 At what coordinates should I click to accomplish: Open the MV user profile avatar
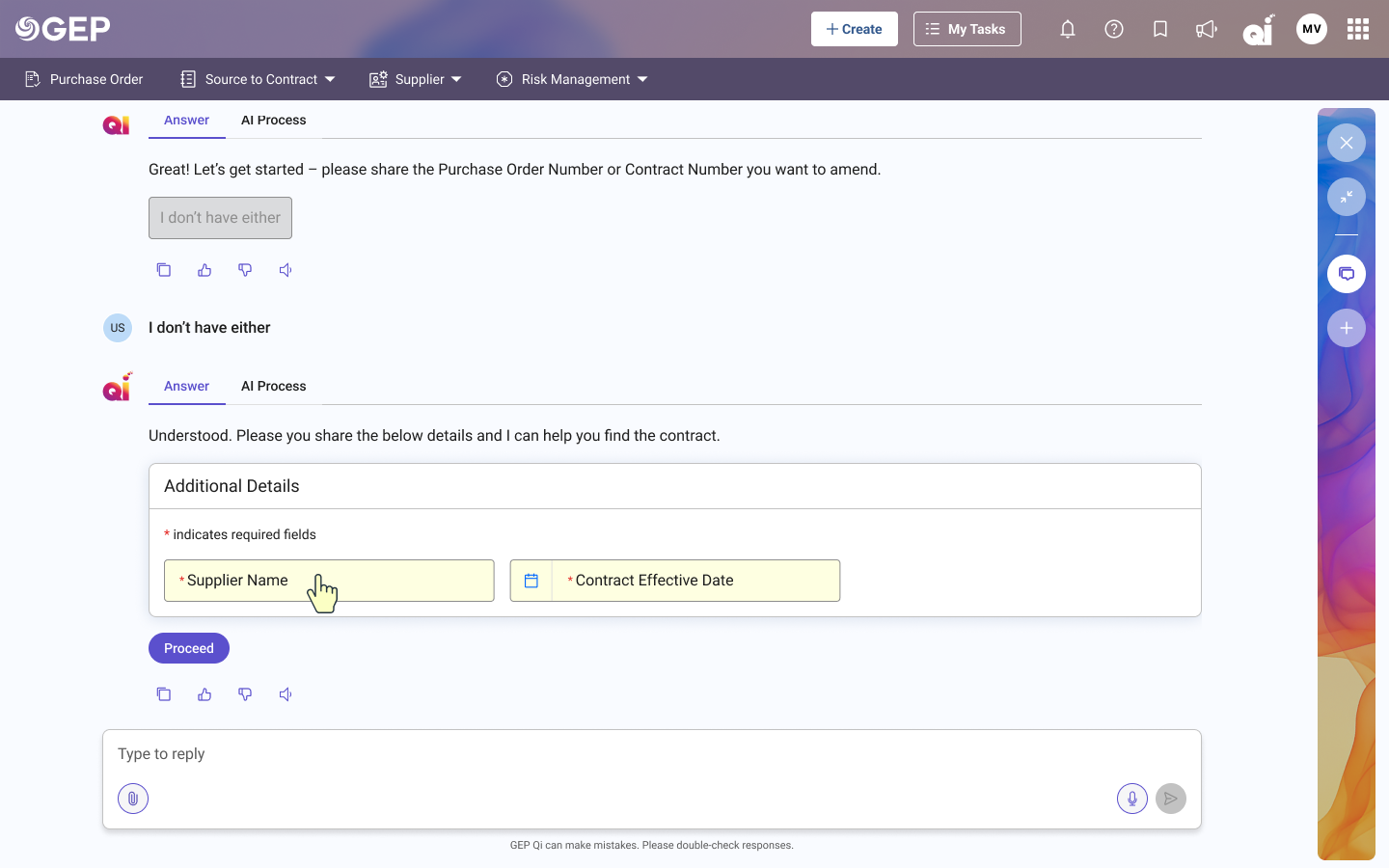(x=1312, y=29)
